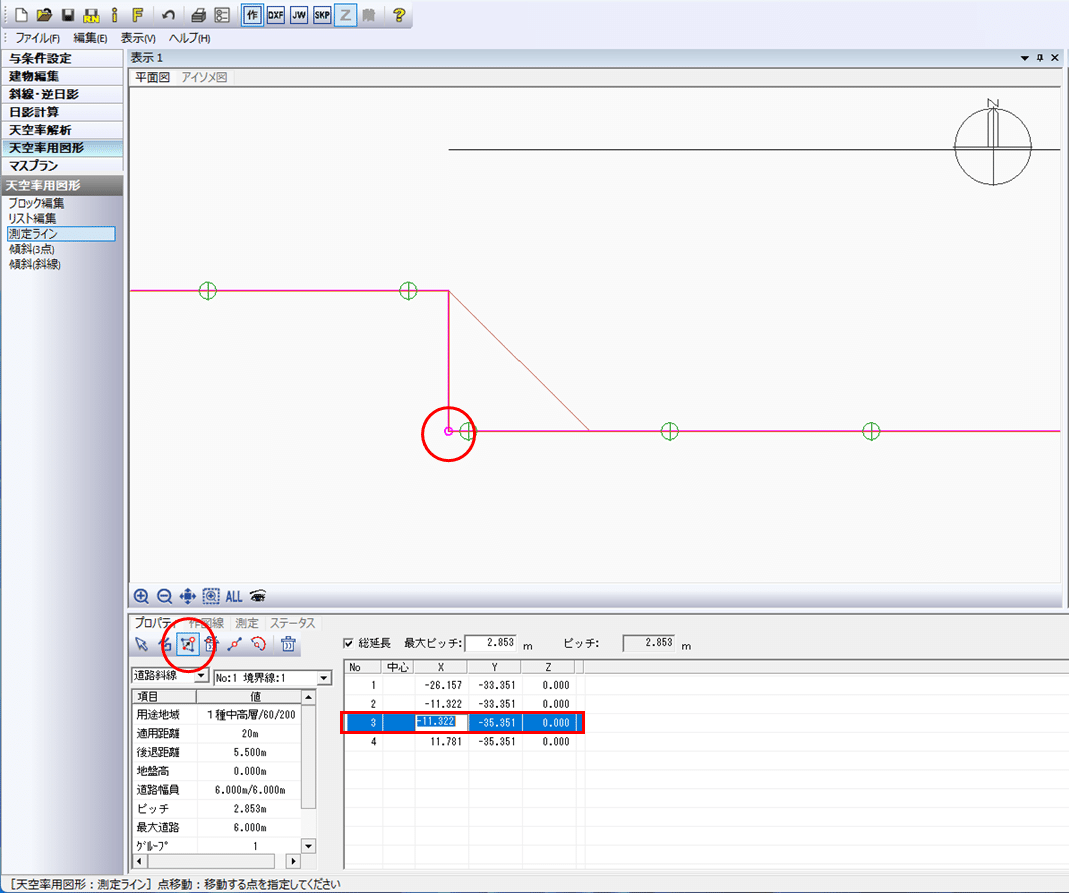Image resolution: width=1069 pixels, height=893 pixels.
Task: Choose ブロック編集 in the side list
Action: click(36, 203)
